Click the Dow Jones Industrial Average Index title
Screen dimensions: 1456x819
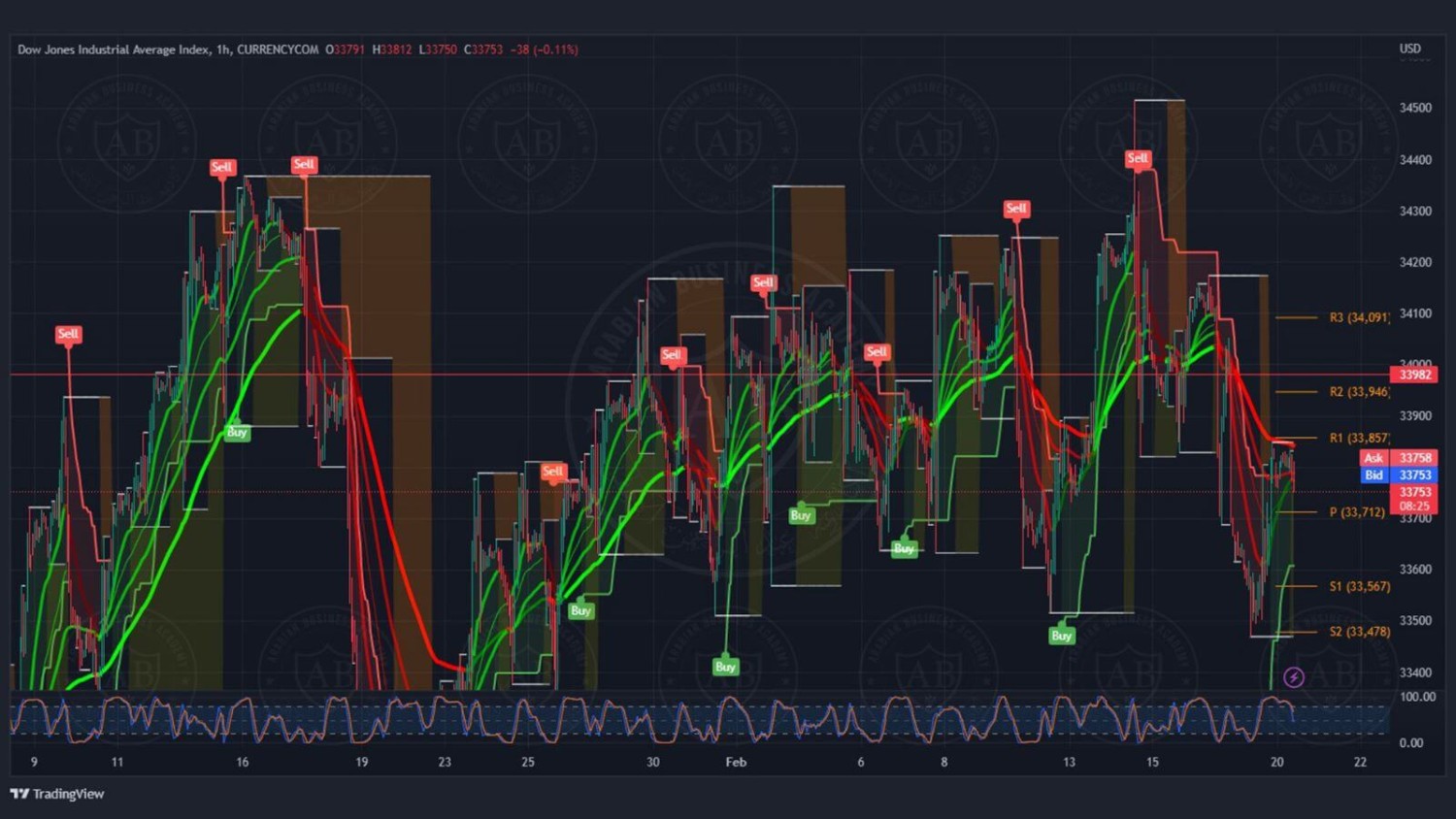pos(114,49)
